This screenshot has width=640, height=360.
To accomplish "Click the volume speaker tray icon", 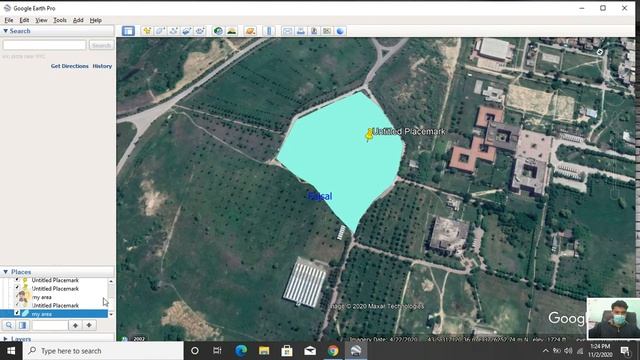I will pyautogui.click(x=568, y=351).
